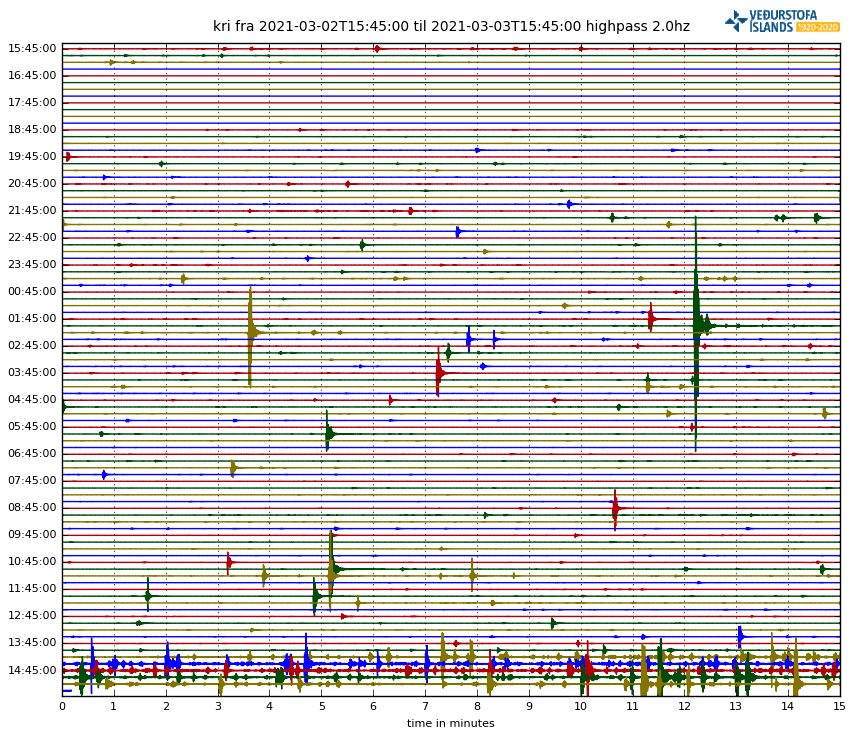
Task: Click the red spike on the 08:45:00 trace
Action: coord(615,508)
